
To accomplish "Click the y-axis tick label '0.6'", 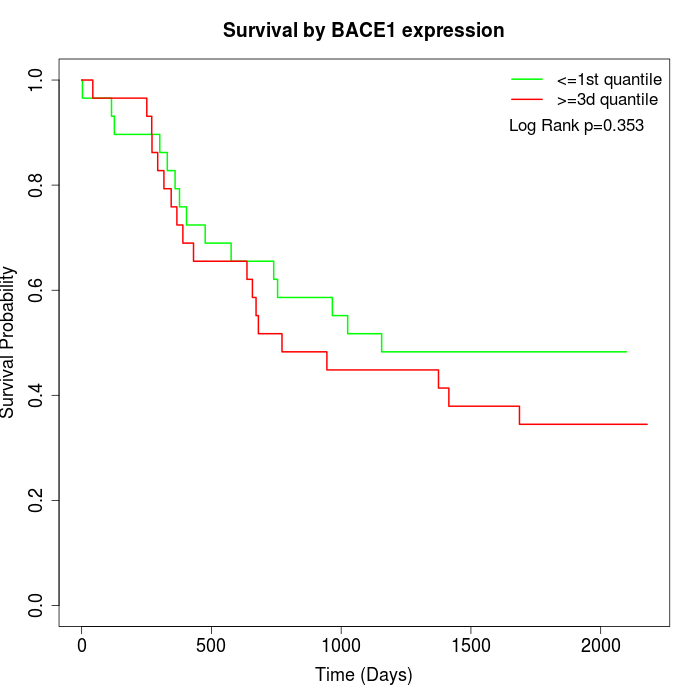I will (38, 290).
